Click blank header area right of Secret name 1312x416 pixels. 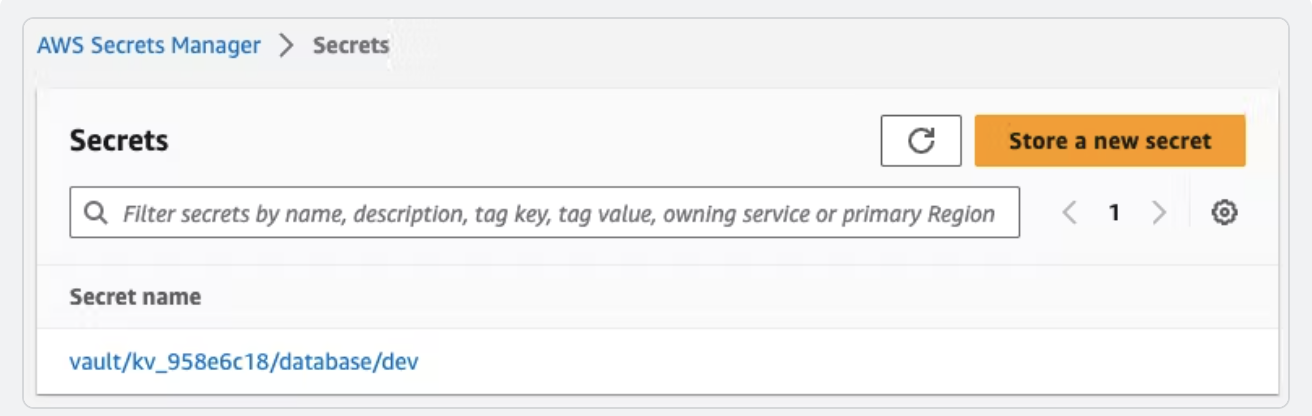click(700, 297)
